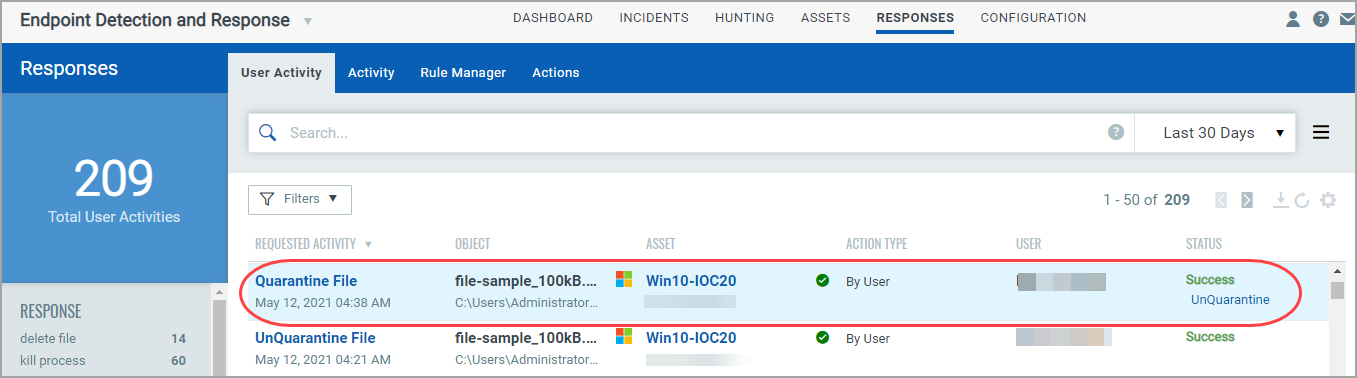This screenshot has width=1357, height=378.
Task: Open the Hunting menu
Action: 745,18
